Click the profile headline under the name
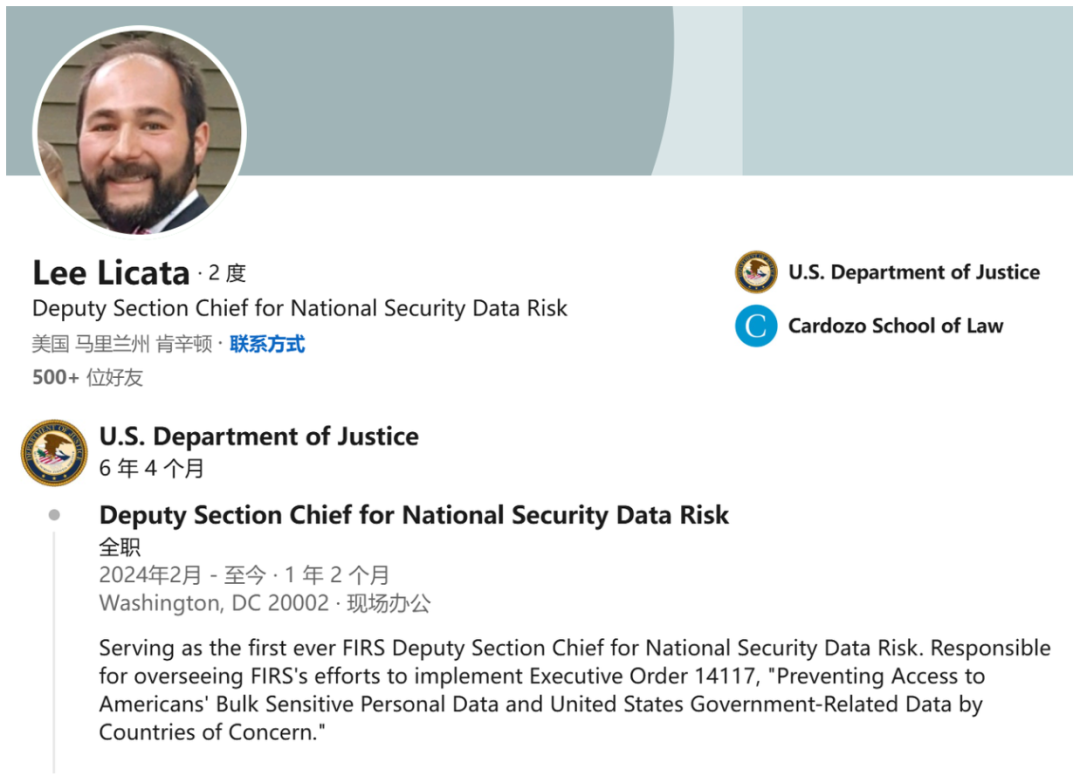 click(x=300, y=309)
